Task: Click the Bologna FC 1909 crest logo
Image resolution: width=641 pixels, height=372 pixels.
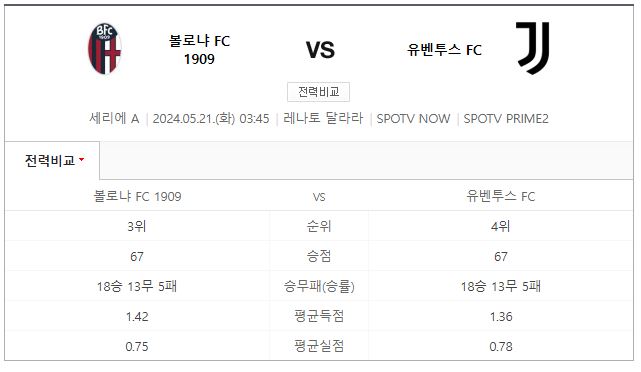Action: pyautogui.click(x=105, y=49)
